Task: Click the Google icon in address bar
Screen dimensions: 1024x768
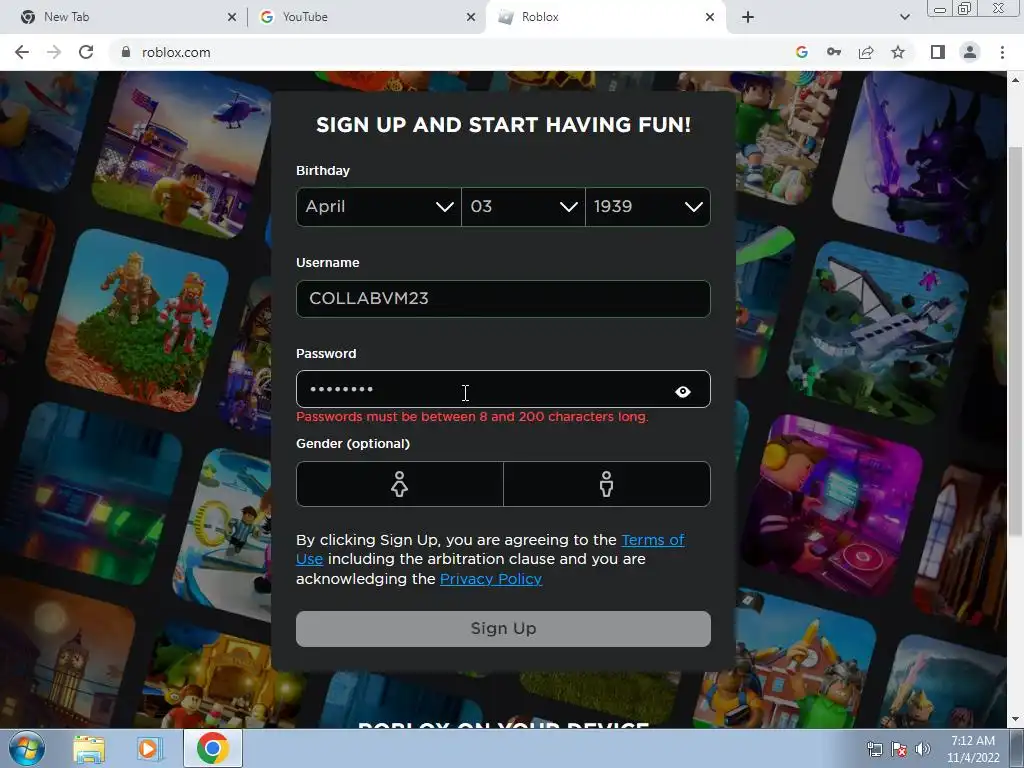Action: point(802,52)
